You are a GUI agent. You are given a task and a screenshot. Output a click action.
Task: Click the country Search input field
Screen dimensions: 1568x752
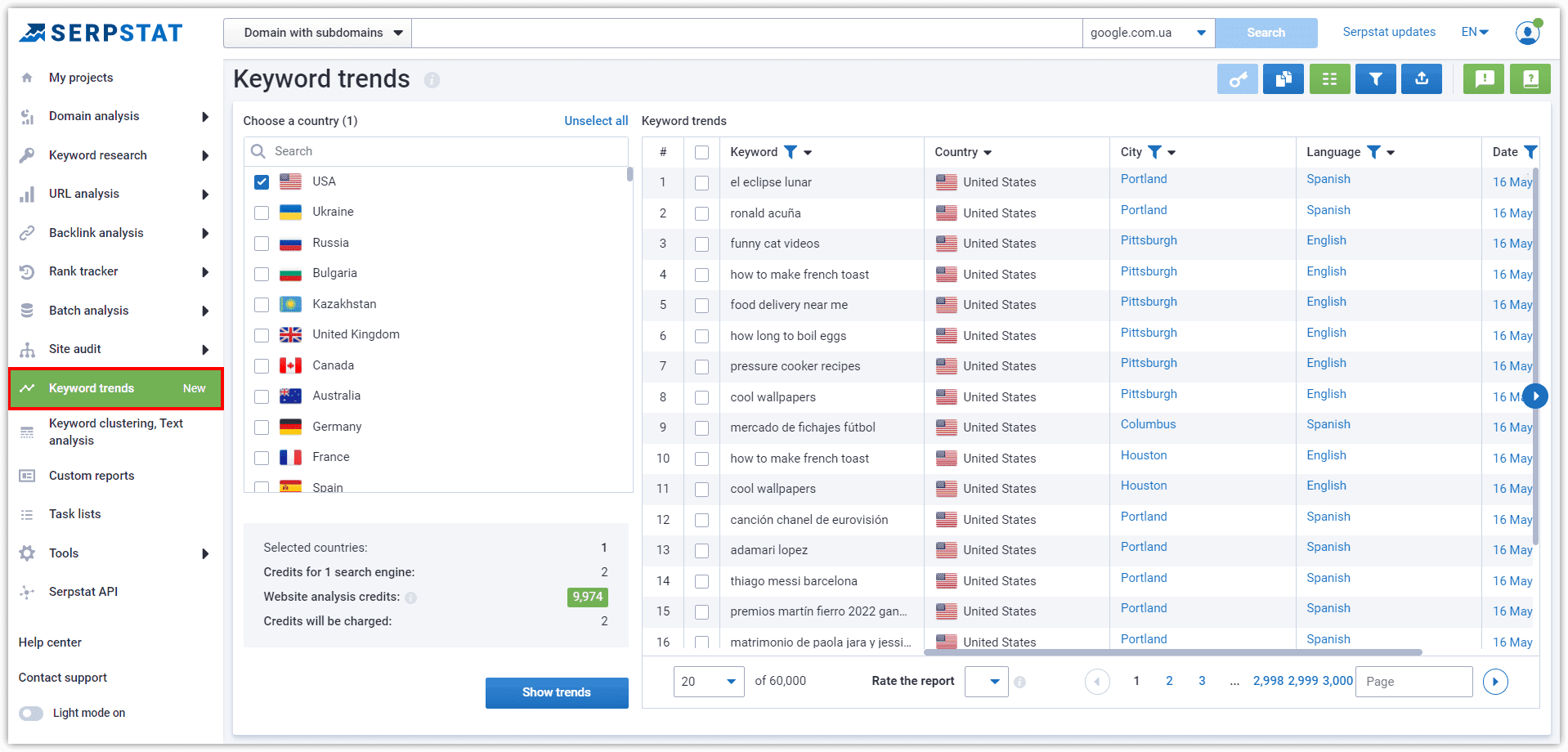pos(437,151)
